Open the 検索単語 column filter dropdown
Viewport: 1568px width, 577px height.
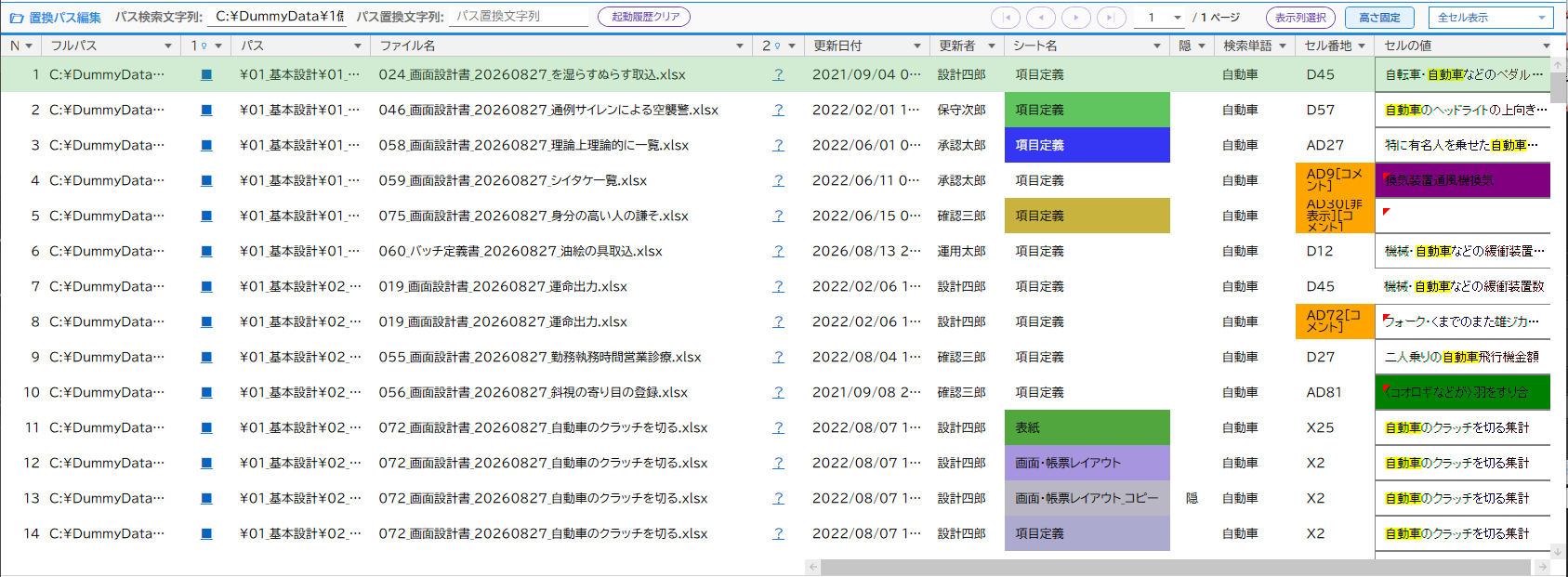(x=1283, y=46)
